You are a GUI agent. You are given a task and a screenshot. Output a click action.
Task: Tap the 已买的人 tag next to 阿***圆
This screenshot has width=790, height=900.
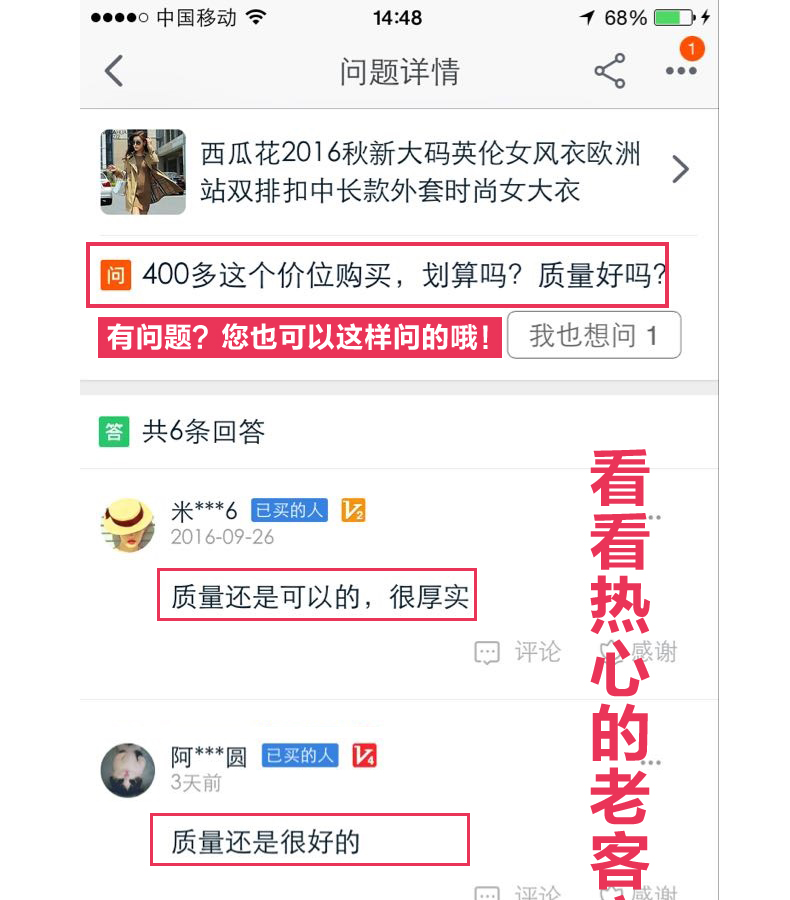tap(300, 755)
